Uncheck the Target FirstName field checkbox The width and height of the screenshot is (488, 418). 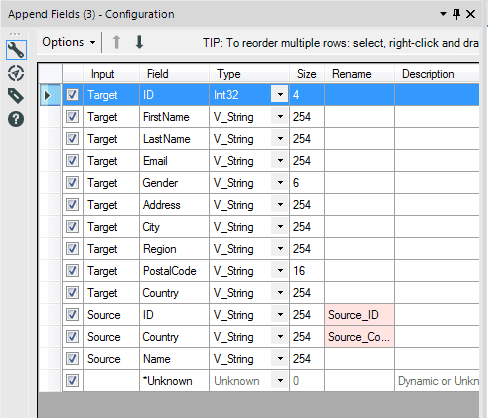(72, 117)
